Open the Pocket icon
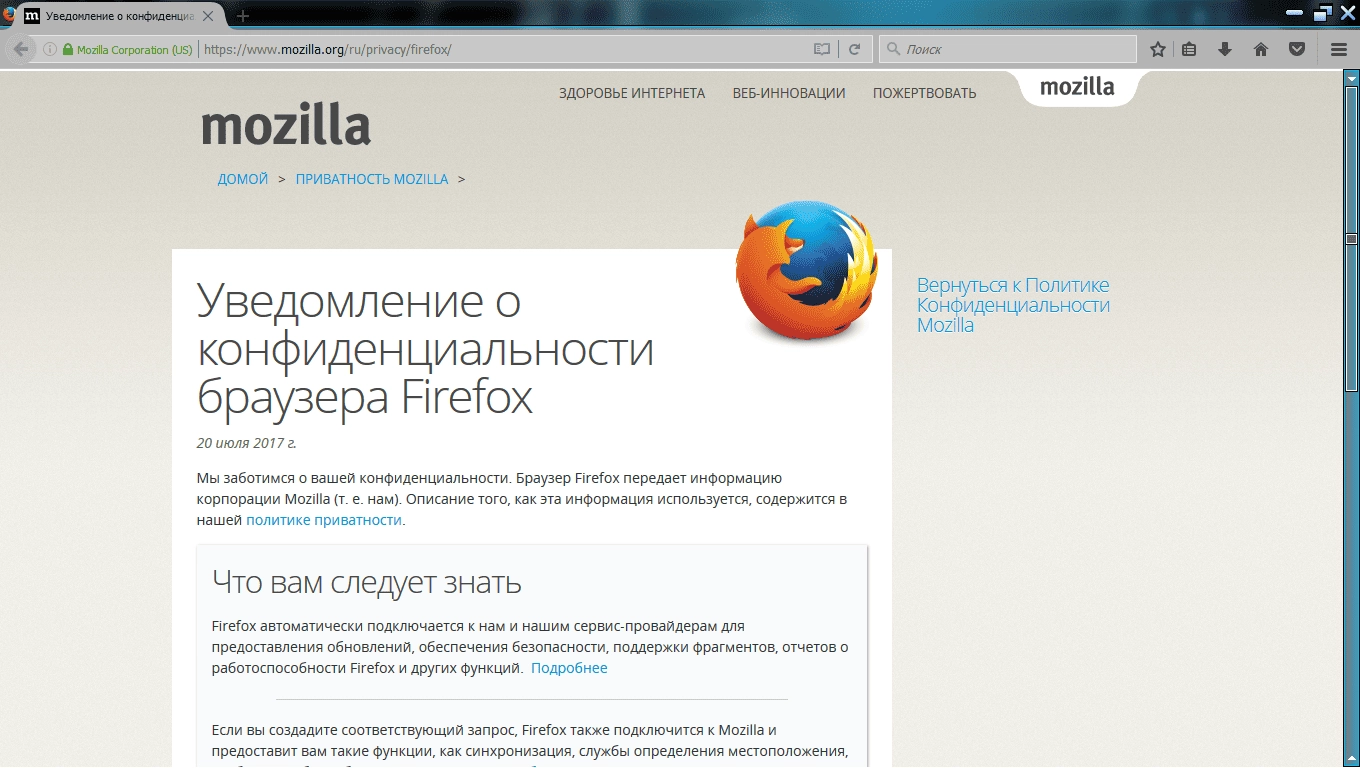 pyautogui.click(x=1297, y=49)
